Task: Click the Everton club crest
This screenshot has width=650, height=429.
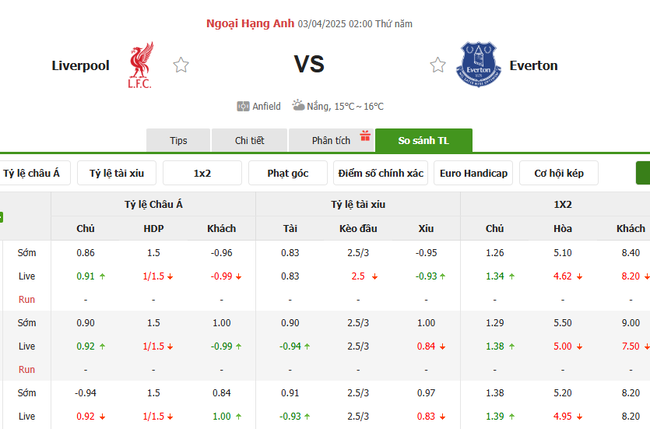Action: 477,64
